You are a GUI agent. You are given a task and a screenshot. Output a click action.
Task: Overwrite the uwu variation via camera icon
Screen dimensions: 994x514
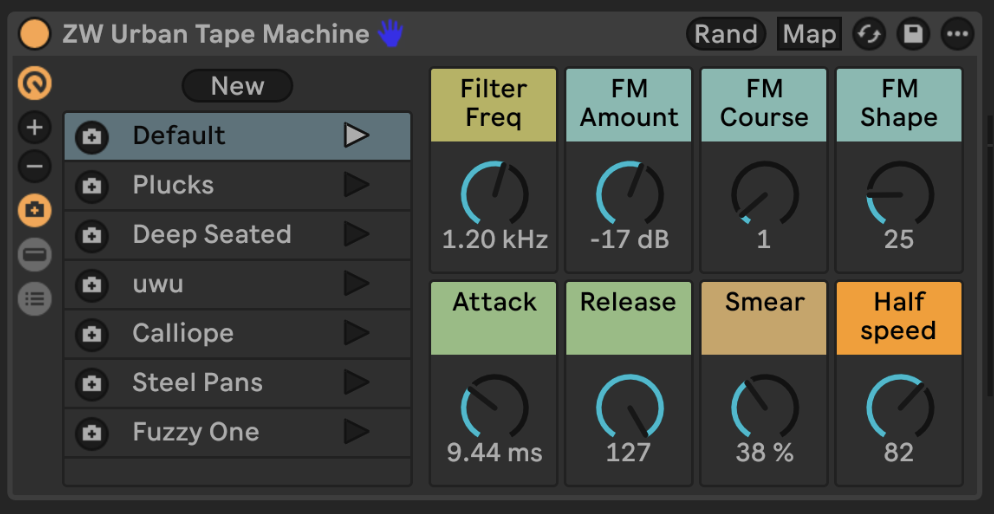click(92, 285)
